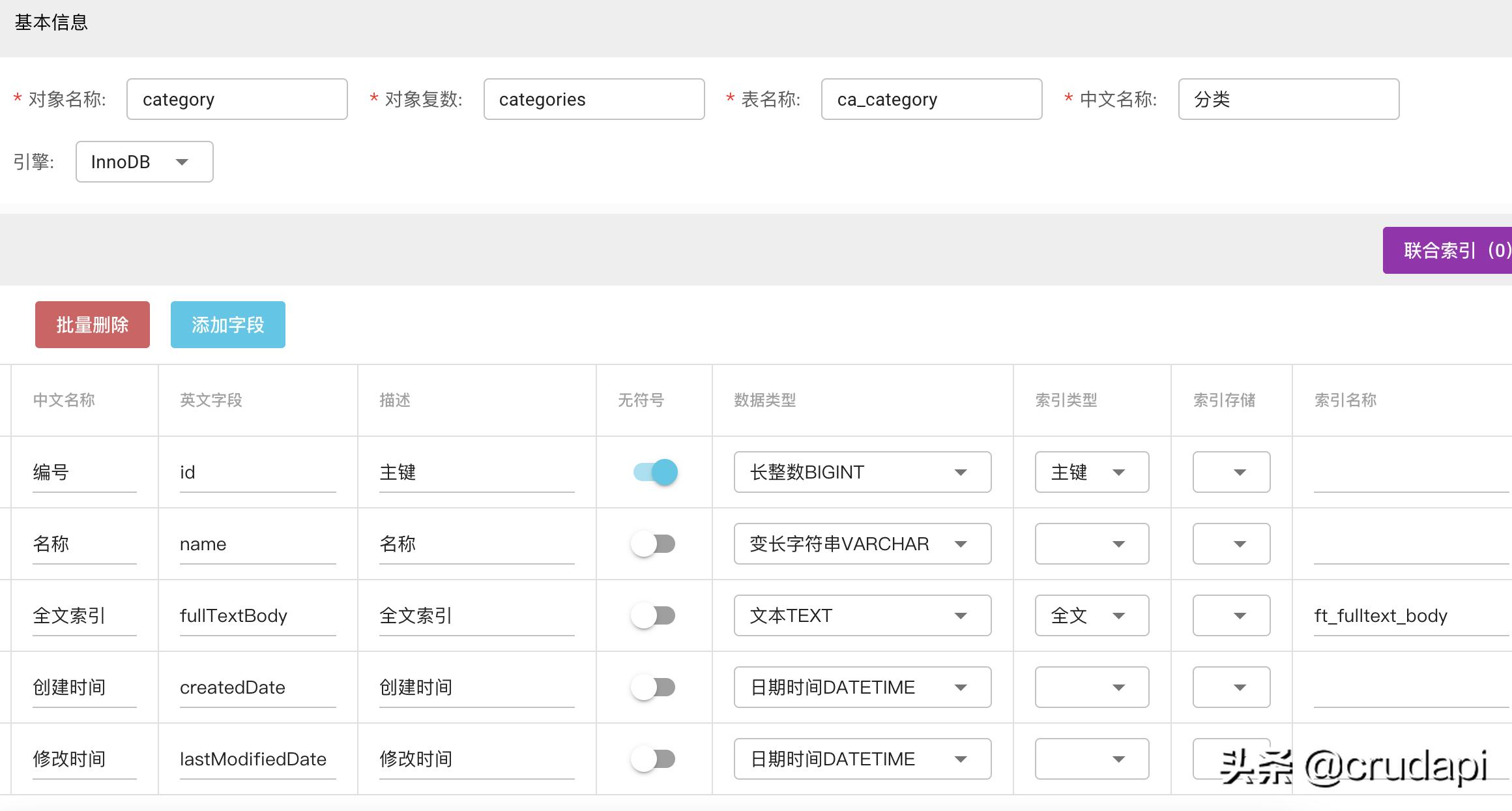Viewport: 1512px width, 811px height.
Task: Click the 对象名称 field containing category
Action: pos(237,99)
